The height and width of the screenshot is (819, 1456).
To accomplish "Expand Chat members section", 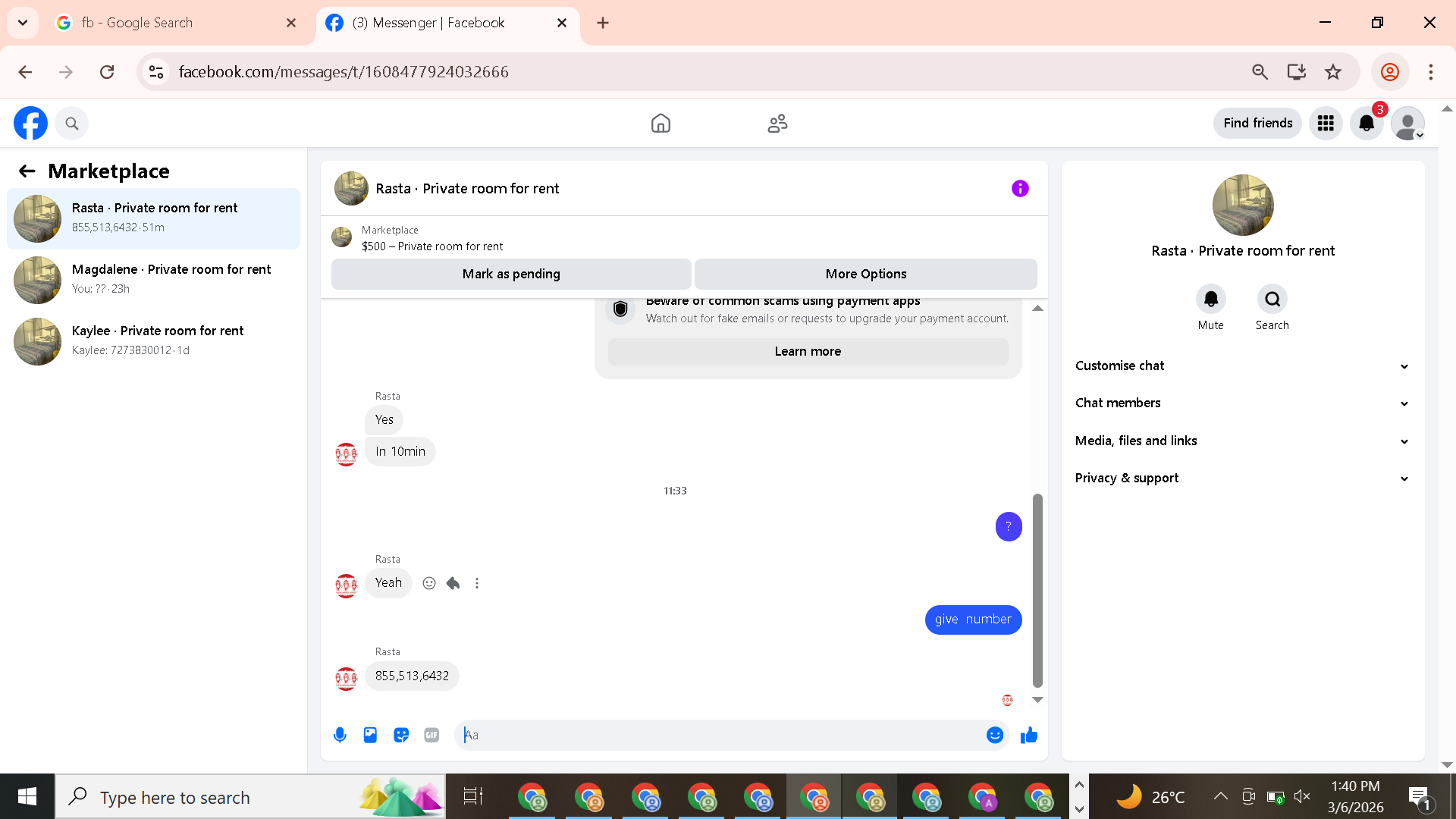I will pos(1242,403).
